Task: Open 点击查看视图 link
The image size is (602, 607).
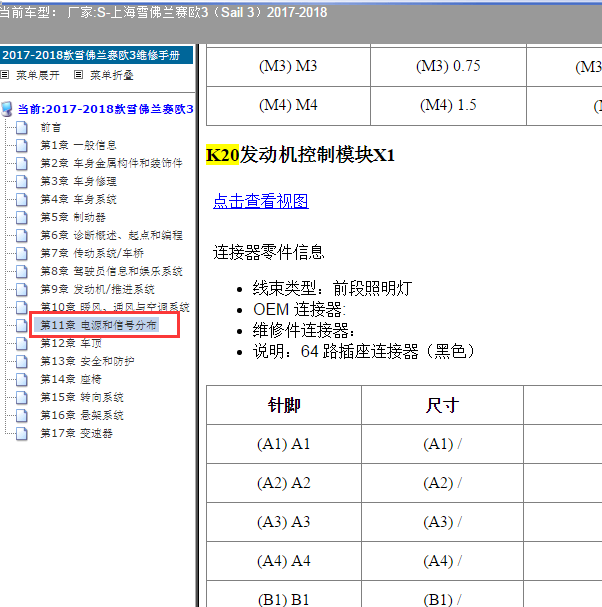Action: coord(261,201)
